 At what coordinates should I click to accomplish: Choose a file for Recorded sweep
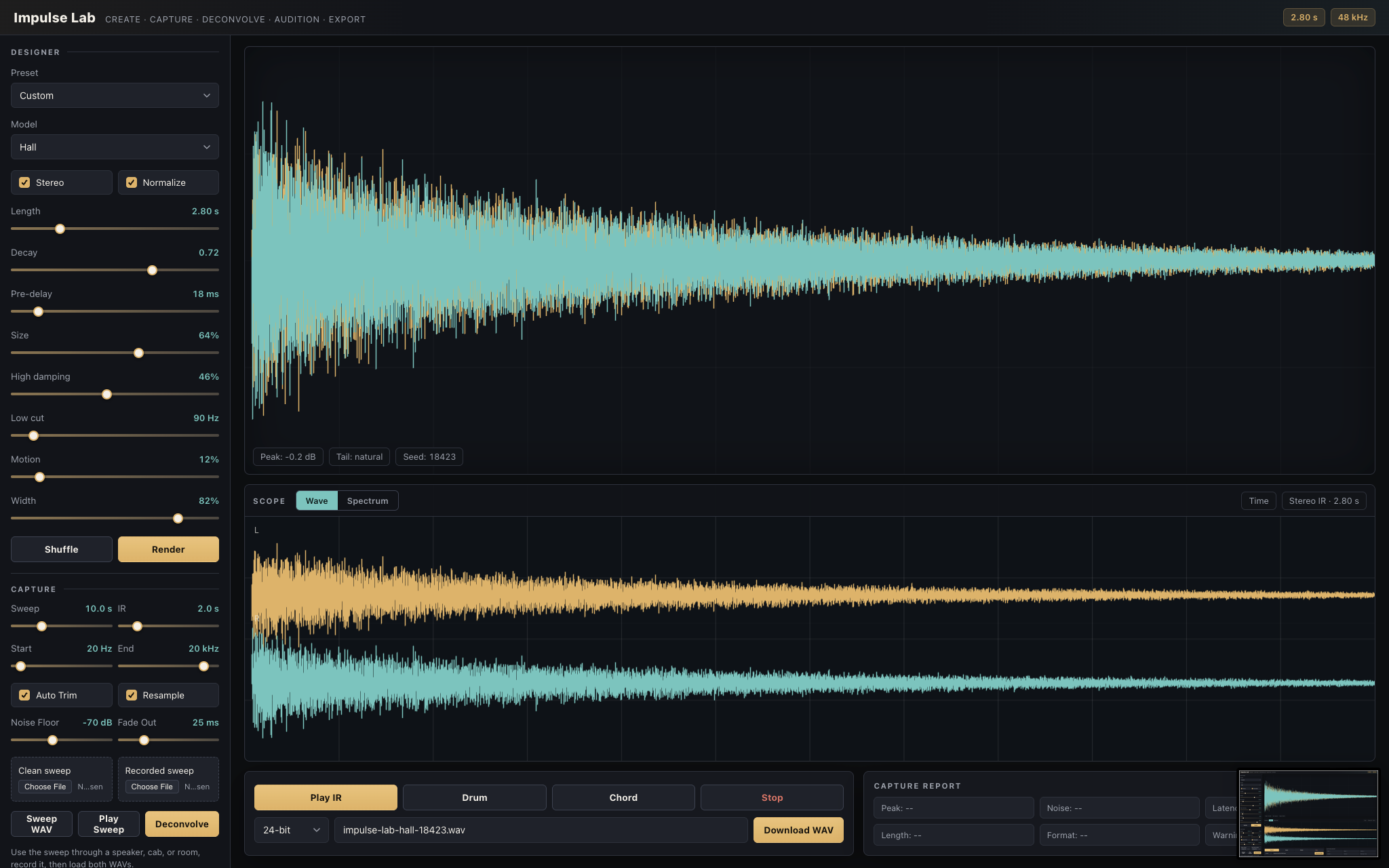[152, 787]
